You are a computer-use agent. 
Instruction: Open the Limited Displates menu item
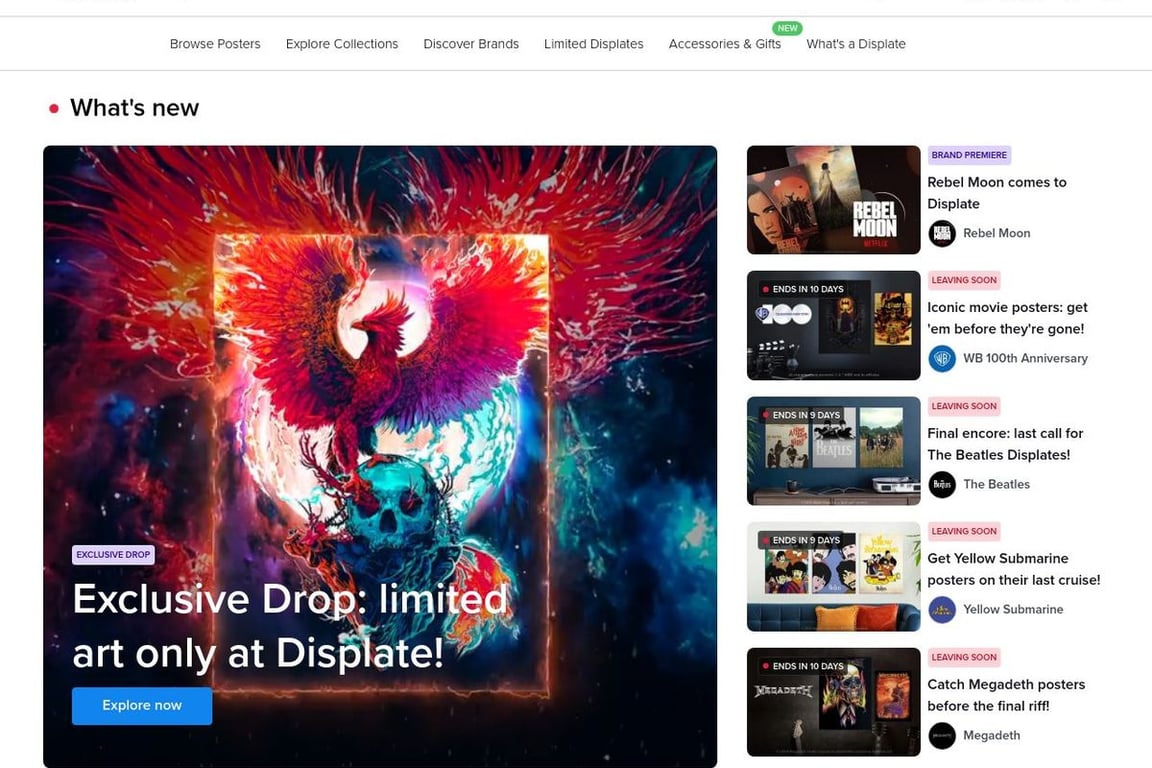(x=593, y=43)
